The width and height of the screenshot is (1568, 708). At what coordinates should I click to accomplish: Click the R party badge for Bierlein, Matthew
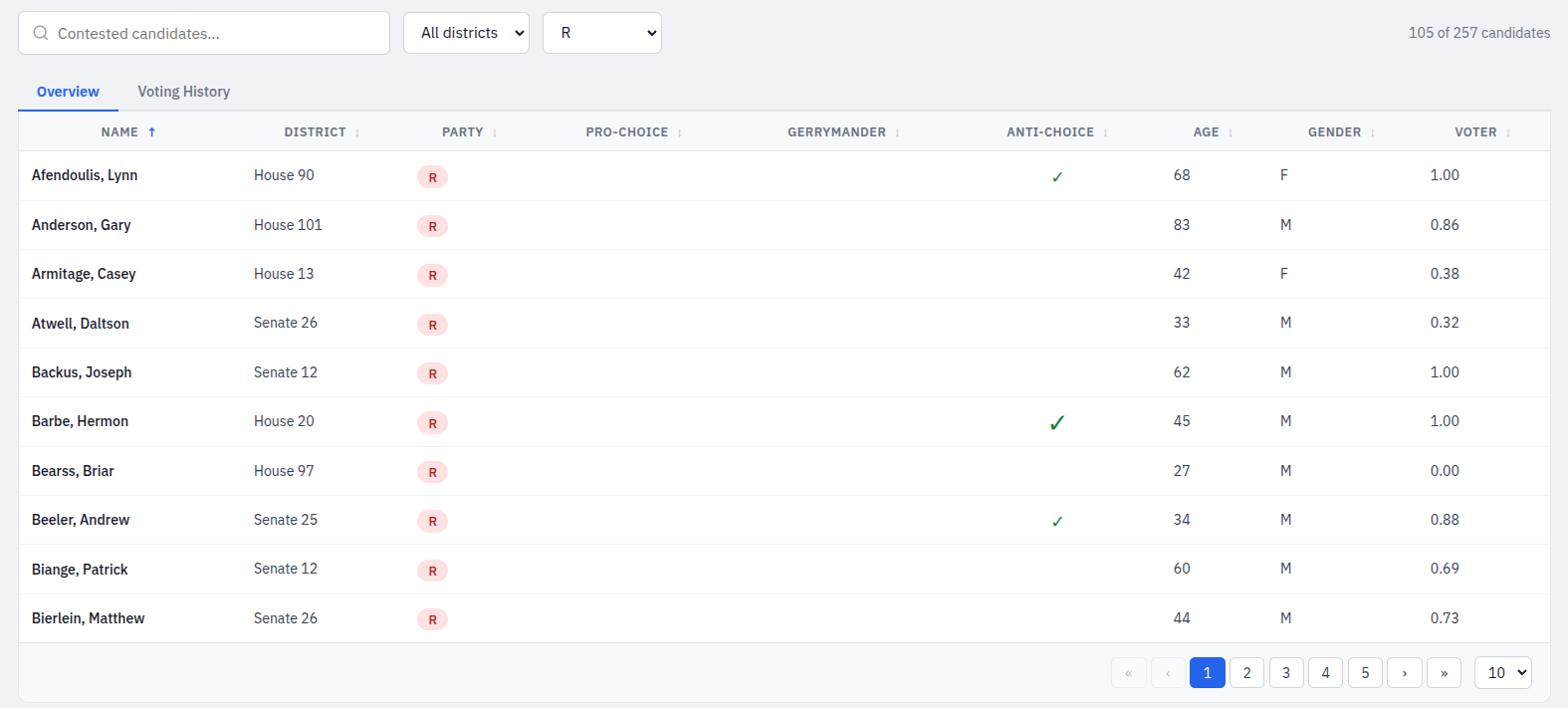pyautogui.click(x=432, y=619)
